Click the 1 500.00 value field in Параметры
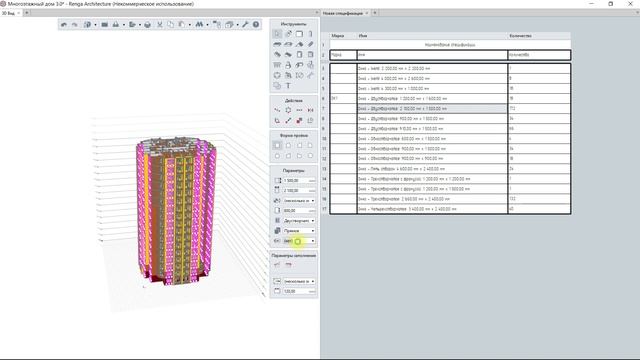This screenshot has width=640, height=360. tap(299, 180)
